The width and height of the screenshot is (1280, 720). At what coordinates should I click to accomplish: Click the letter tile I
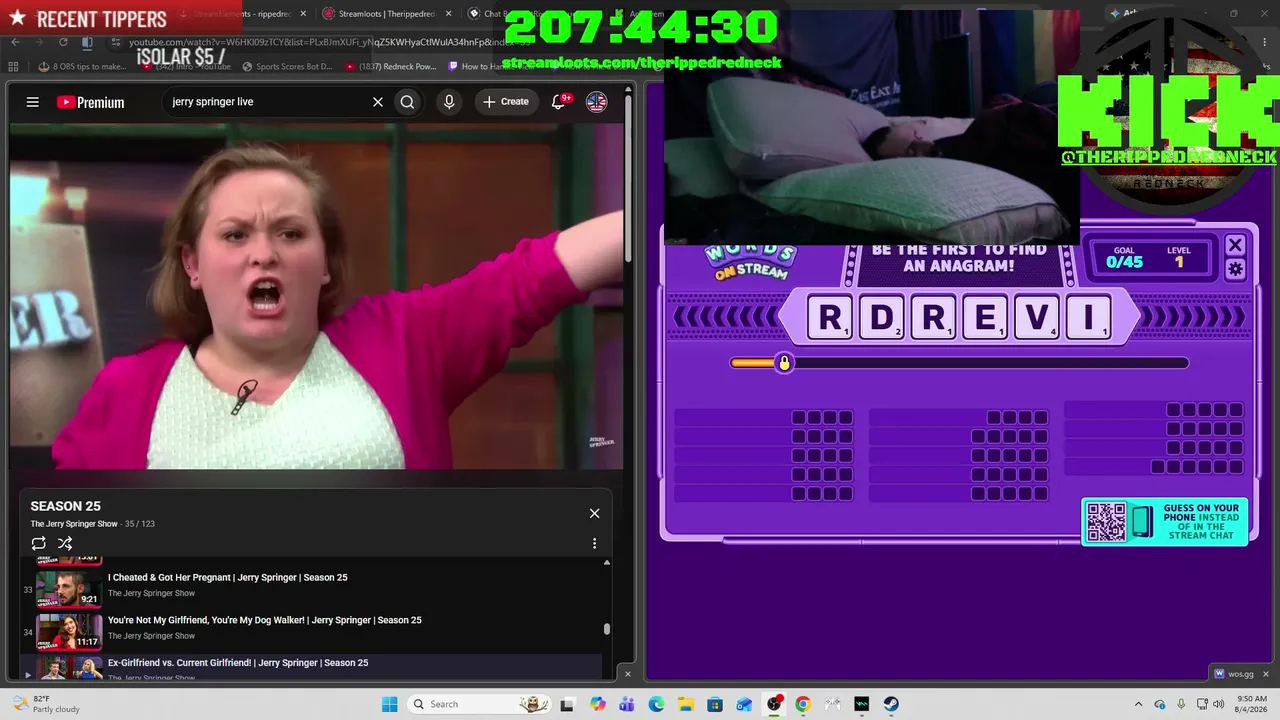pos(1088,317)
